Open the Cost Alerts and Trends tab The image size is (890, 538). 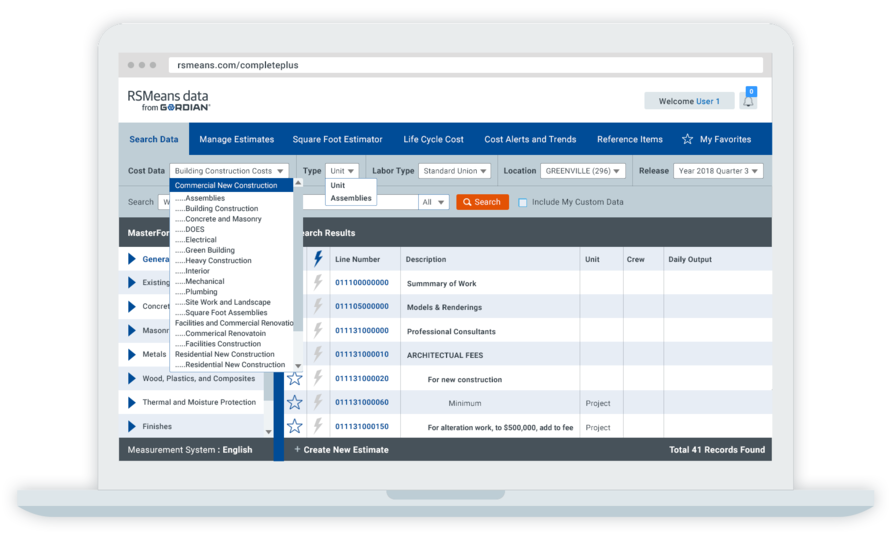click(x=530, y=139)
